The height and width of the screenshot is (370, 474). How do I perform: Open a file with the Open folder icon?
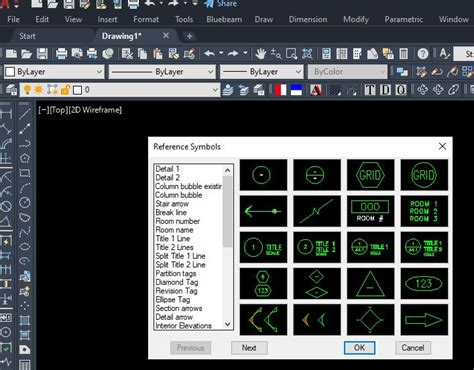click(26, 54)
